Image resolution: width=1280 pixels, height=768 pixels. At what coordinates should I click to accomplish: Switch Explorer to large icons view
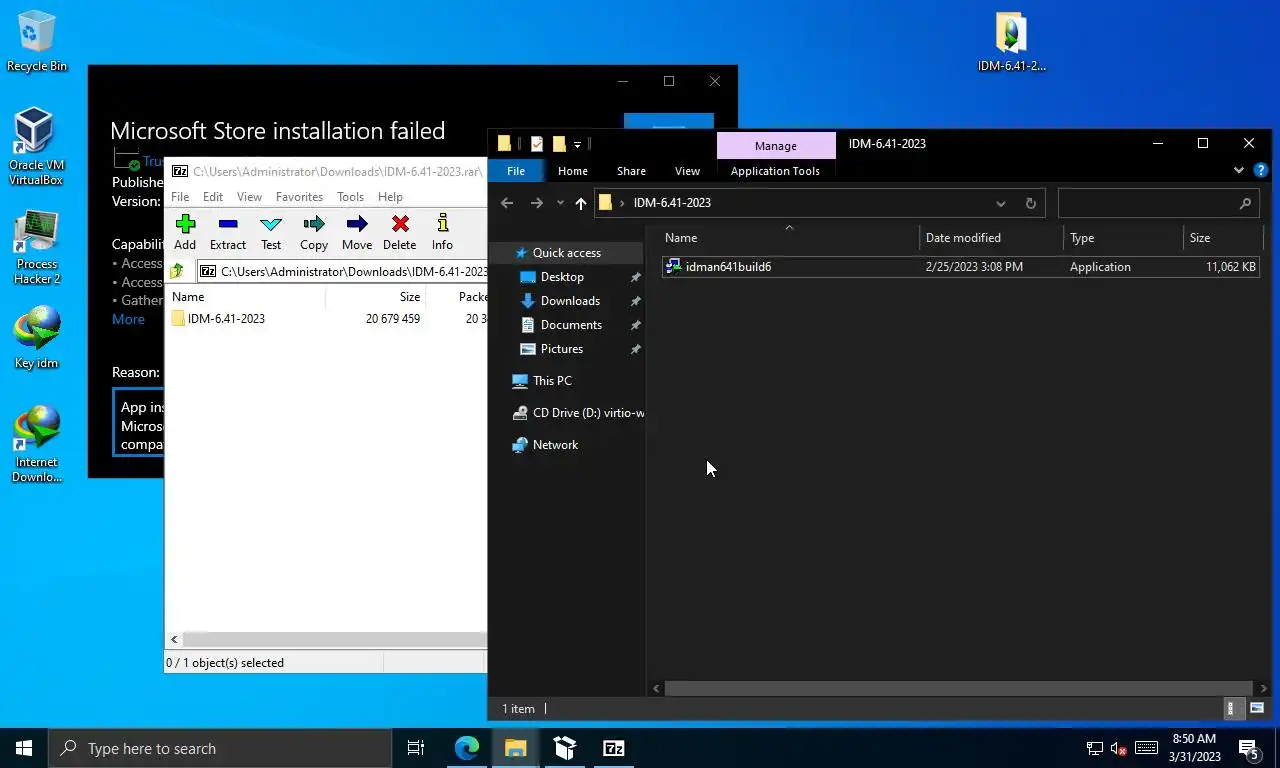click(x=1257, y=708)
